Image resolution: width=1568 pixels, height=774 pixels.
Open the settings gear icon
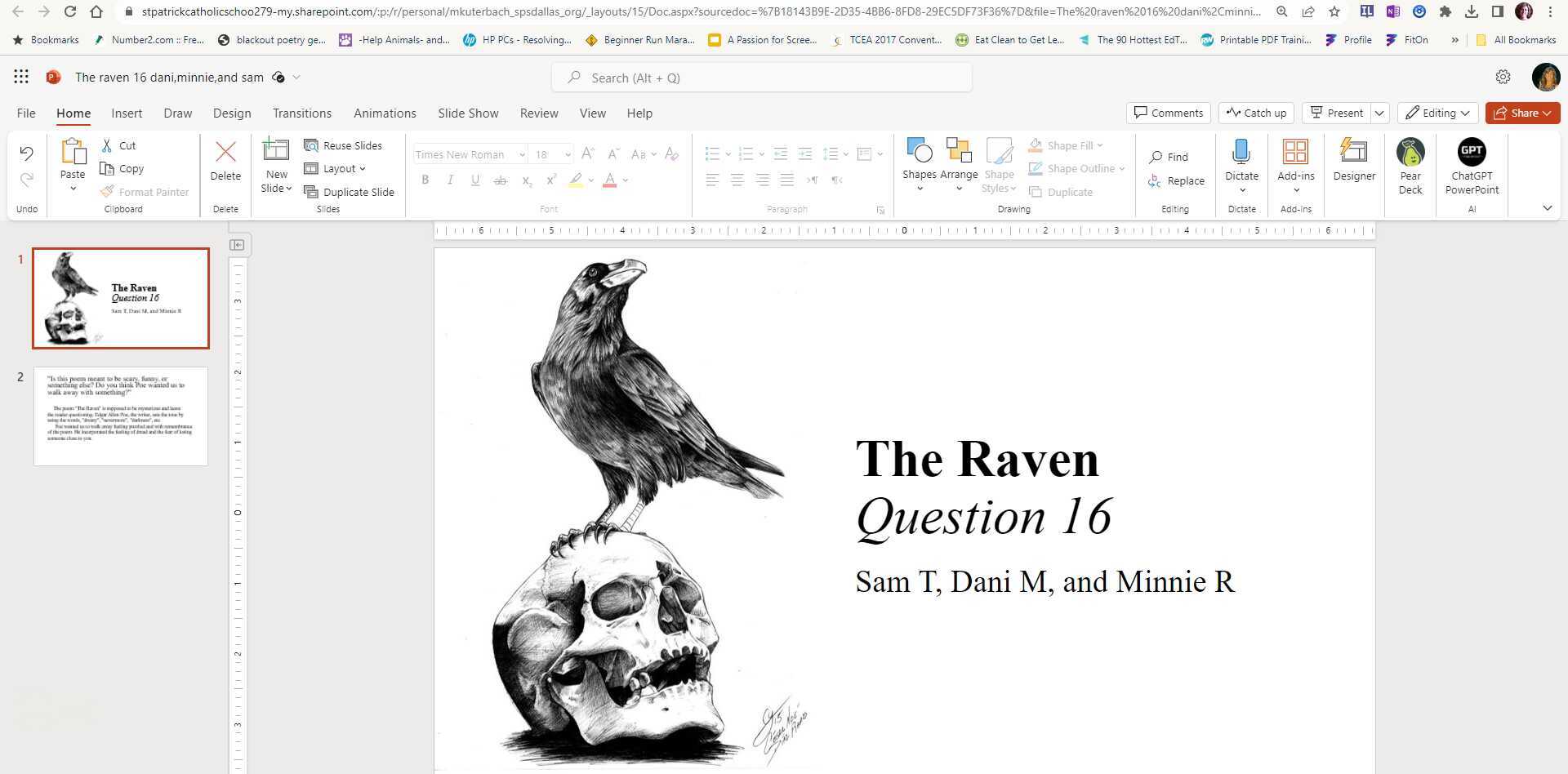[x=1503, y=77]
